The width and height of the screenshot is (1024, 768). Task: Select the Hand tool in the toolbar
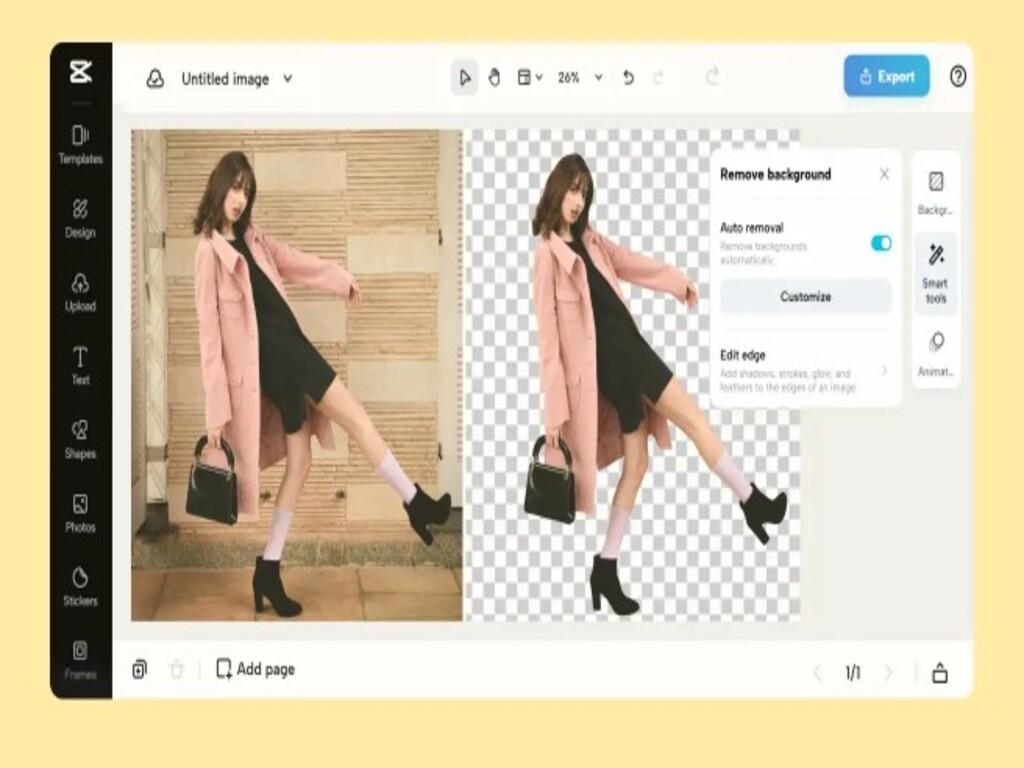(x=496, y=76)
